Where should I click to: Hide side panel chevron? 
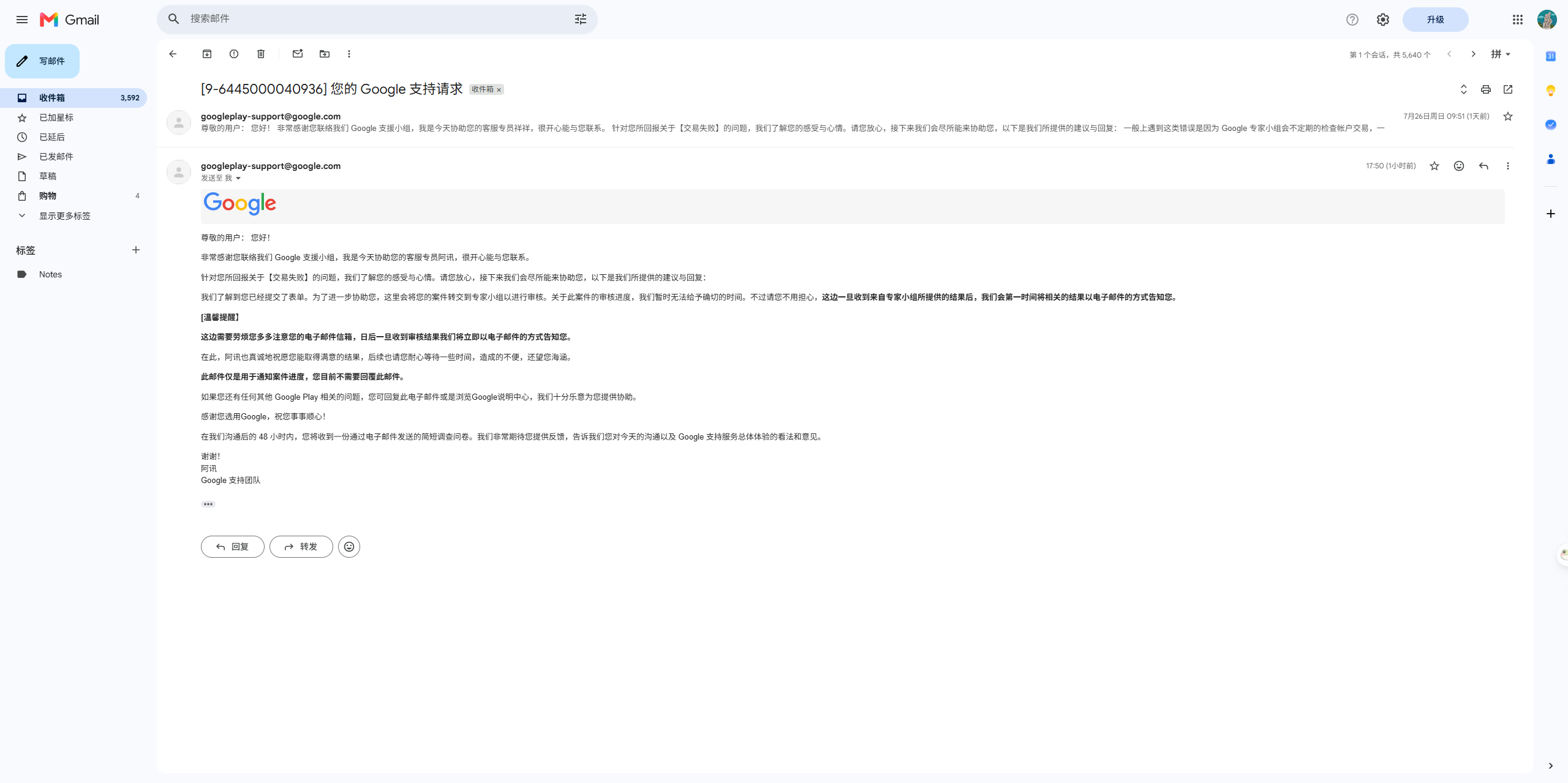pyautogui.click(x=1551, y=766)
